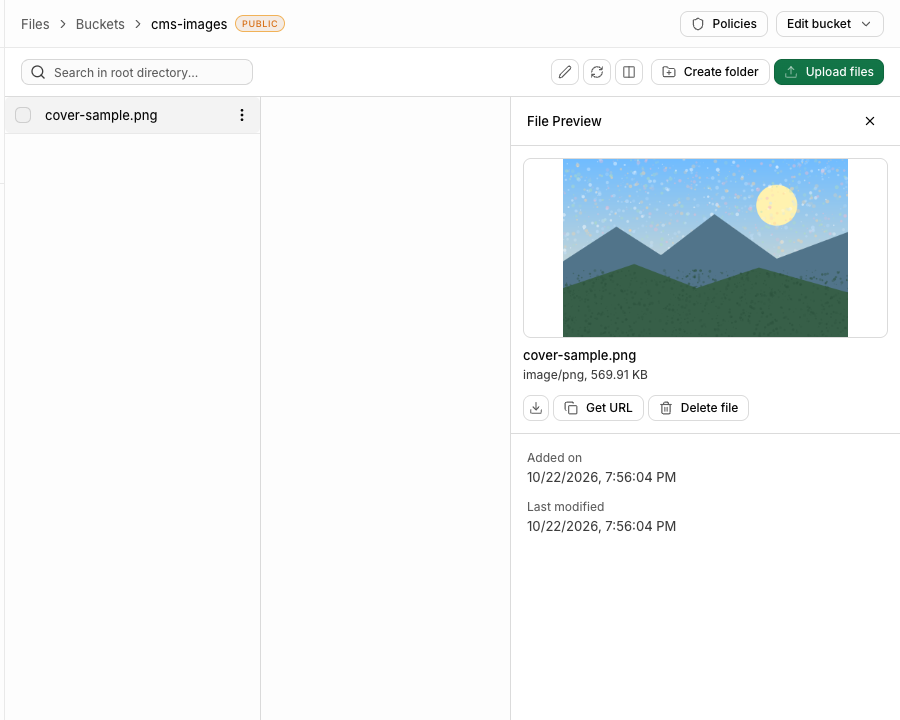Click the Create folder button

[710, 72]
